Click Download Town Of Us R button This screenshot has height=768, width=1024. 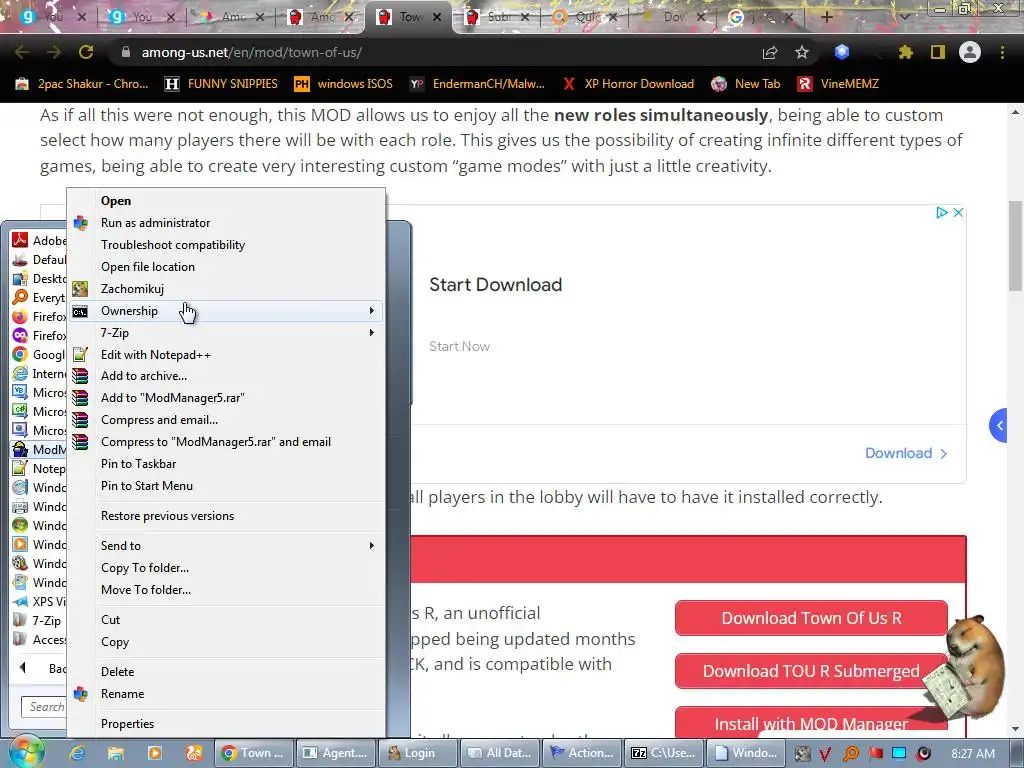click(x=811, y=618)
